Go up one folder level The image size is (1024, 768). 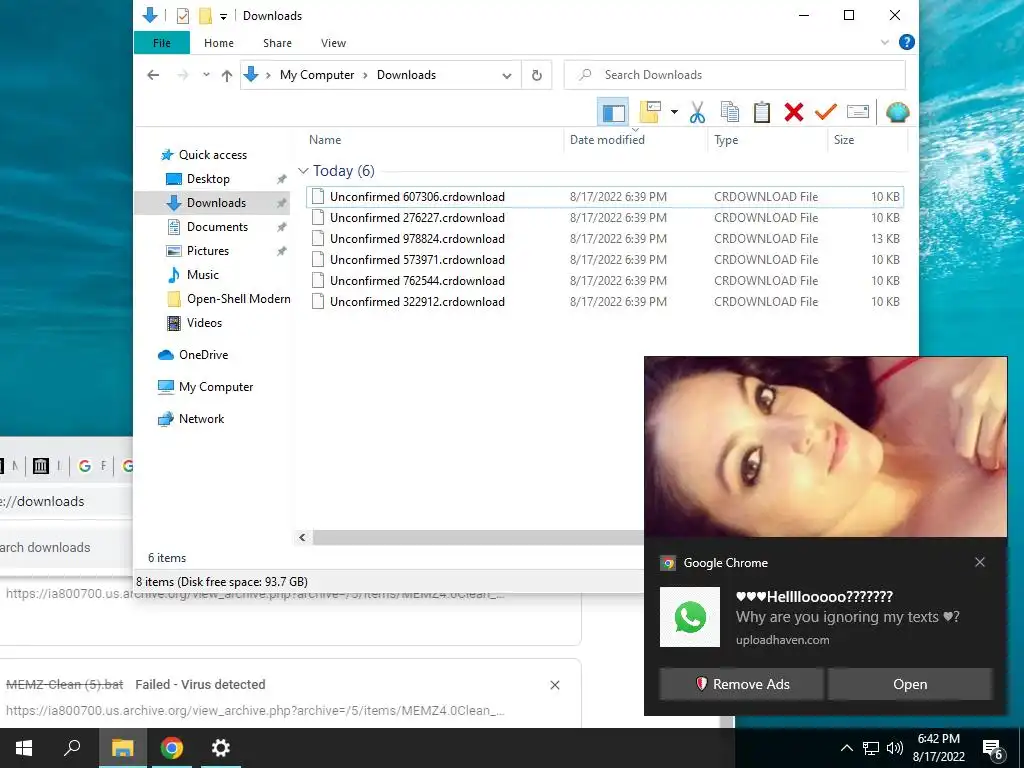227,75
